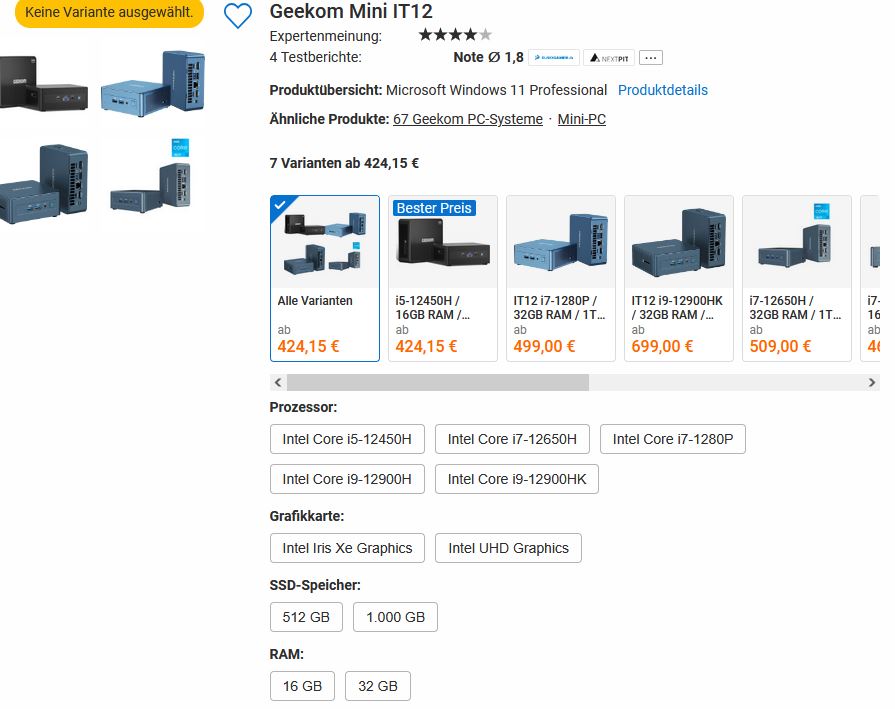This screenshot has height=709, width=895.
Task: Select the 'Alle Varianten' variant card
Action: coord(325,279)
